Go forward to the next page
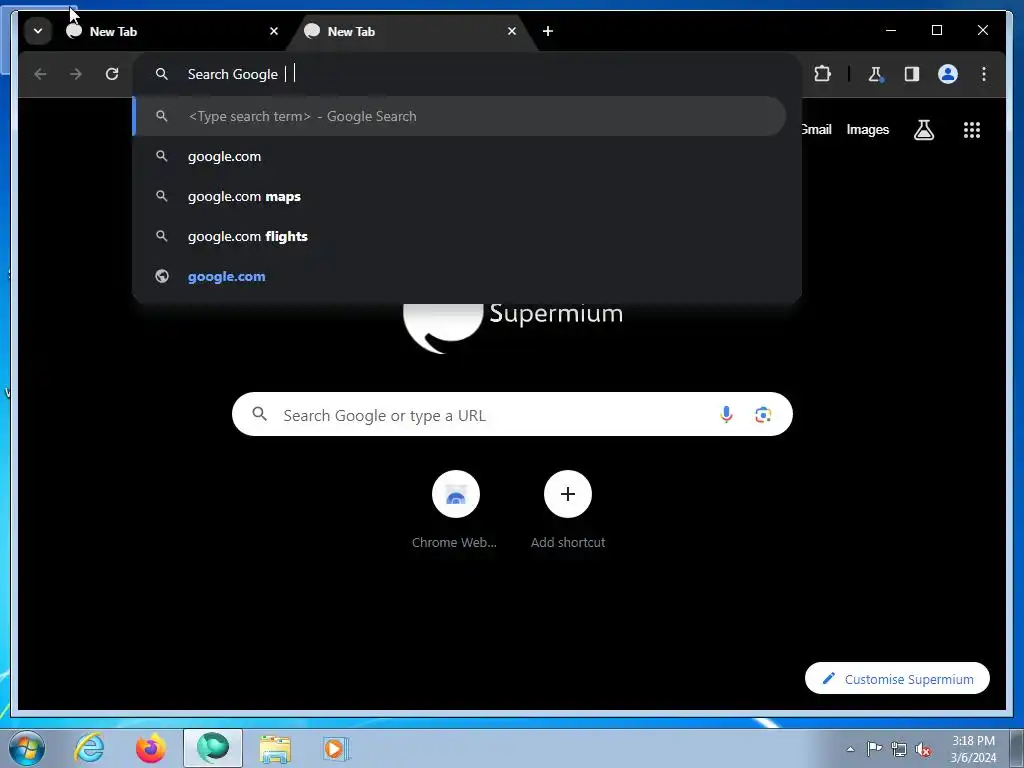Screen dimensions: 1024x768 [76, 74]
